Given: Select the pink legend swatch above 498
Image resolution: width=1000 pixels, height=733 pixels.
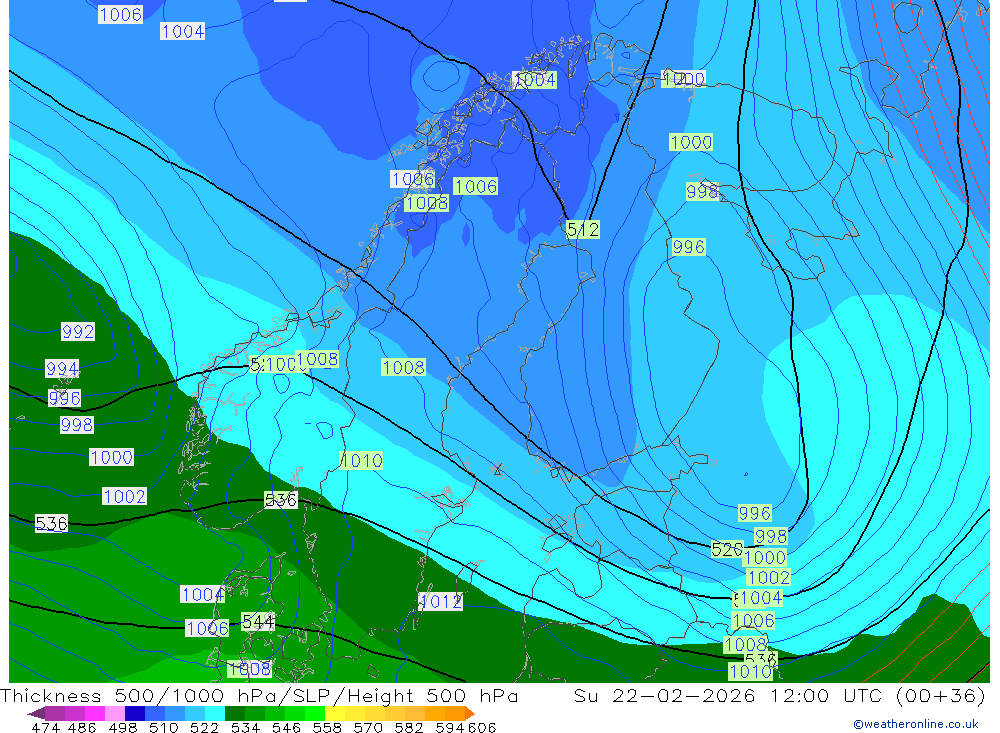Looking at the screenshot, I should [x=113, y=713].
